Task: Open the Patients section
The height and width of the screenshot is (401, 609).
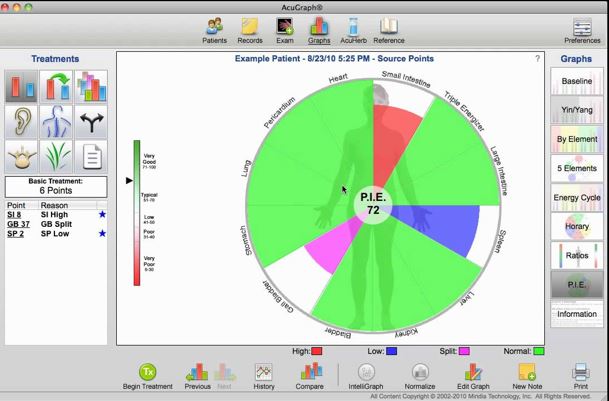Action: 214,31
